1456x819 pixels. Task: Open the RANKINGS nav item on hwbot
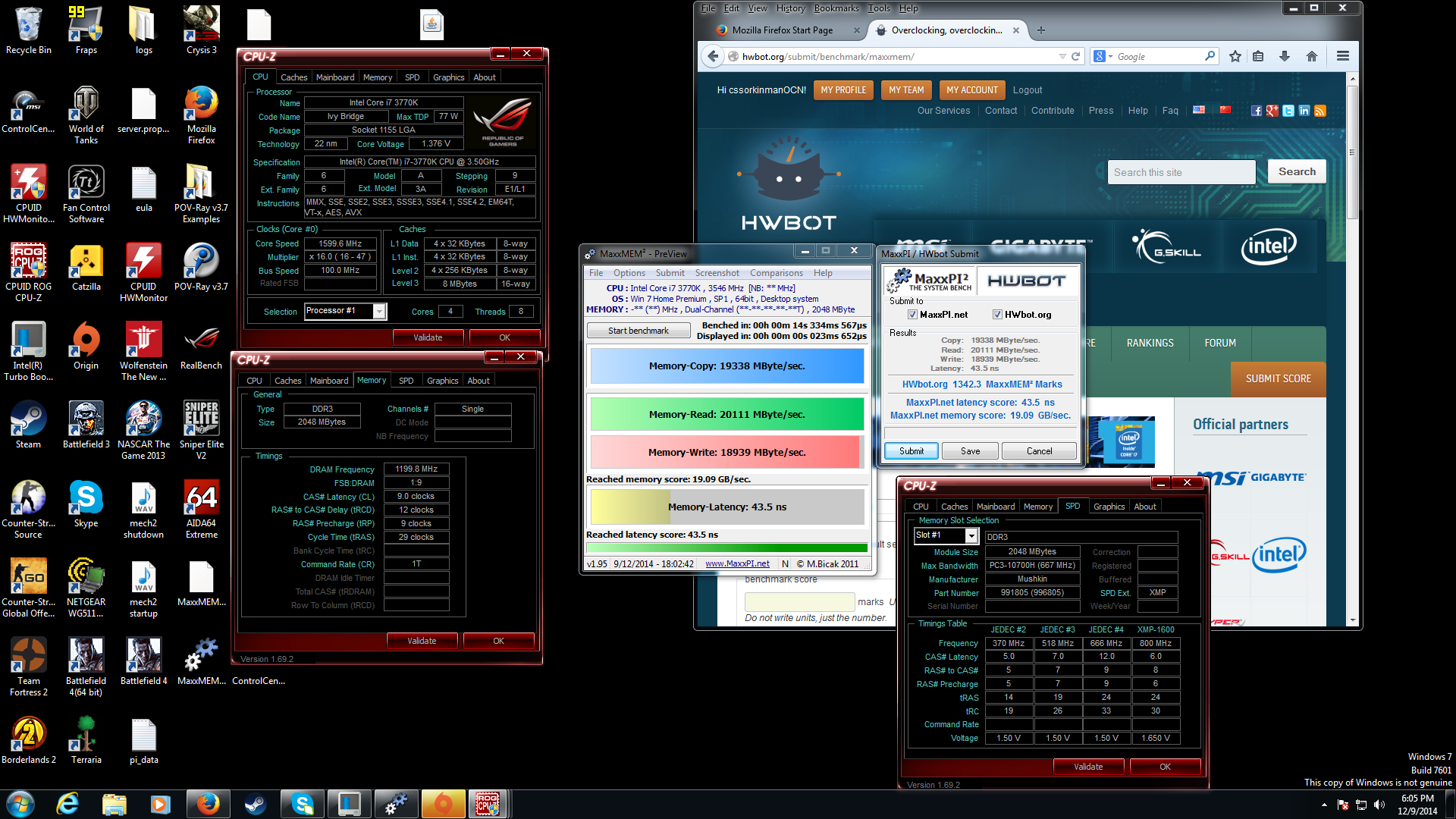[1150, 344]
